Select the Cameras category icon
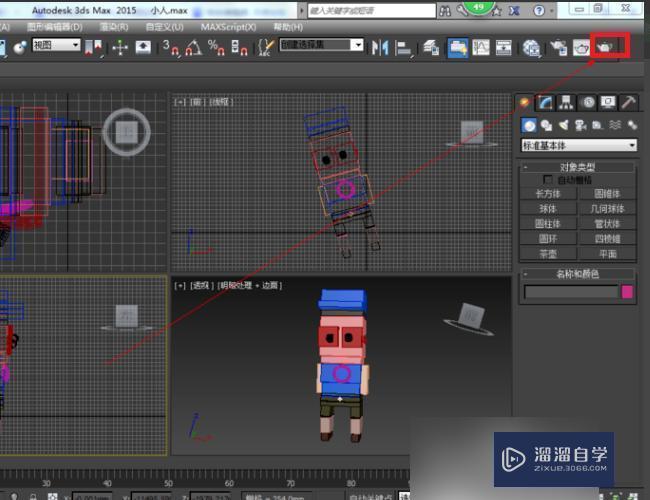The height and width of the screenshot is (500, 650). [580, 125]
